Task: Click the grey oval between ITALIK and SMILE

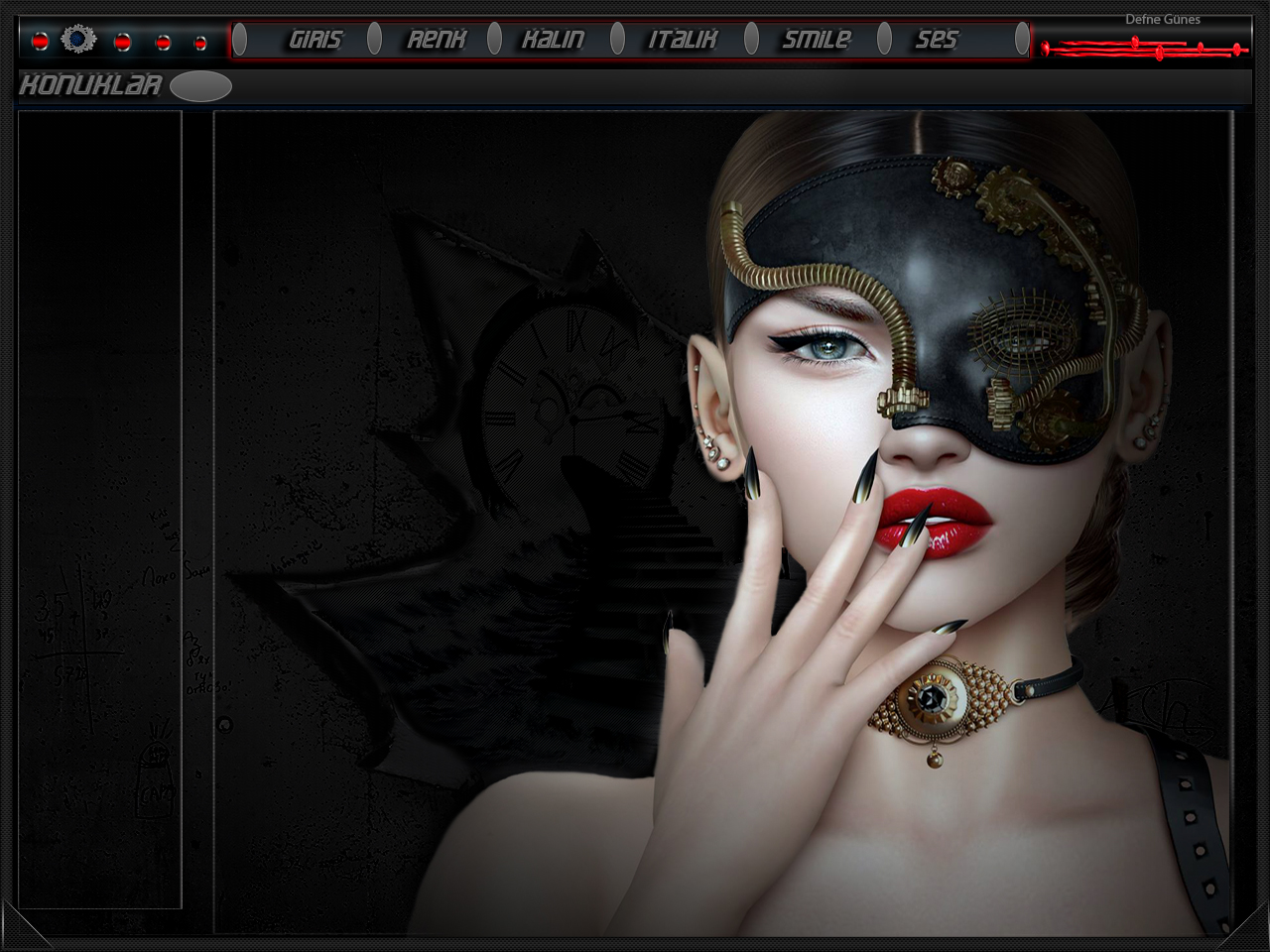Action: click(x=751, y=40)
